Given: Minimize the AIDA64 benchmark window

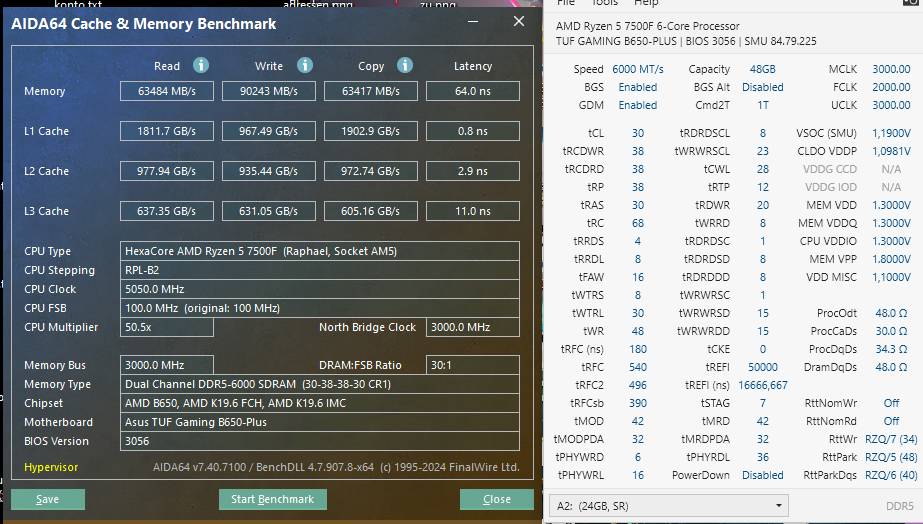Looking at the screenshot, I should (x=473, y=22).
